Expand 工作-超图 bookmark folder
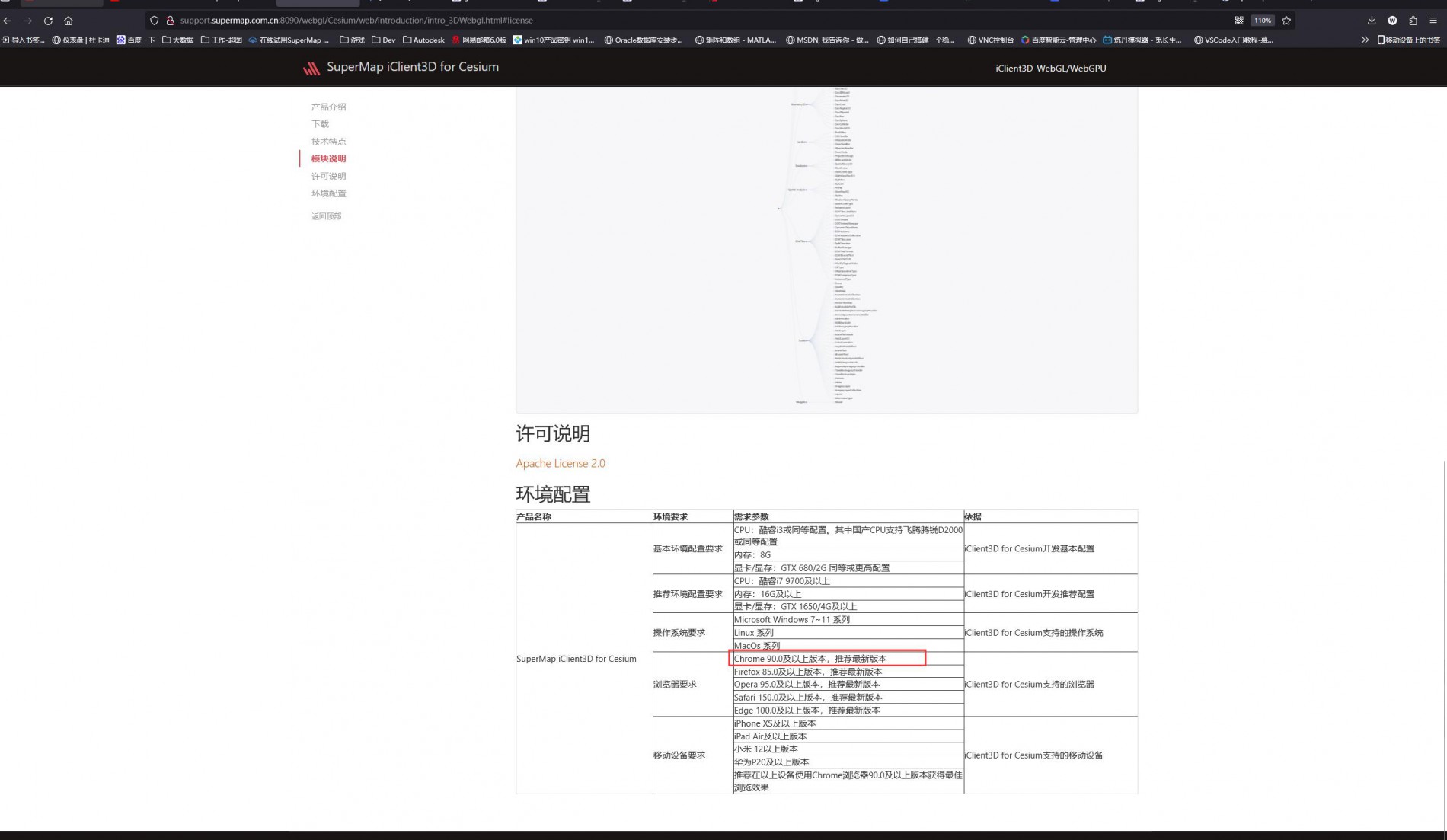This screenshot has height=840, width=1447. point(221,40)
